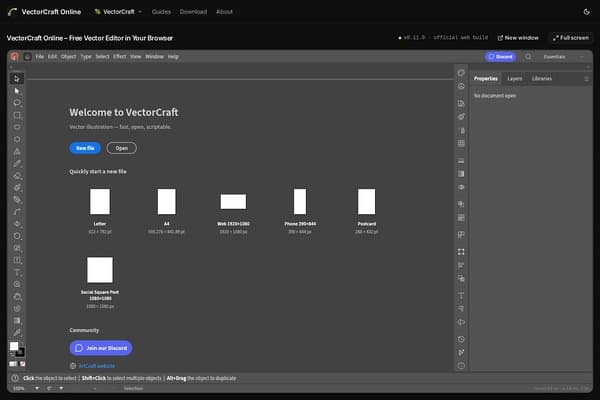Viewport: 600px width, 400px height.
Task: Open the Help menu
Action: pos(173,57)
